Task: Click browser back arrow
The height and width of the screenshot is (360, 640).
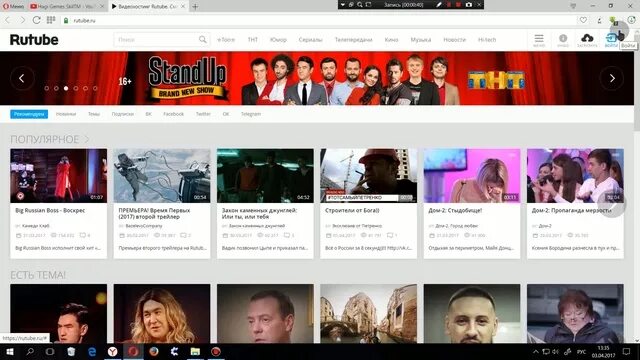Action: (7, 20)
